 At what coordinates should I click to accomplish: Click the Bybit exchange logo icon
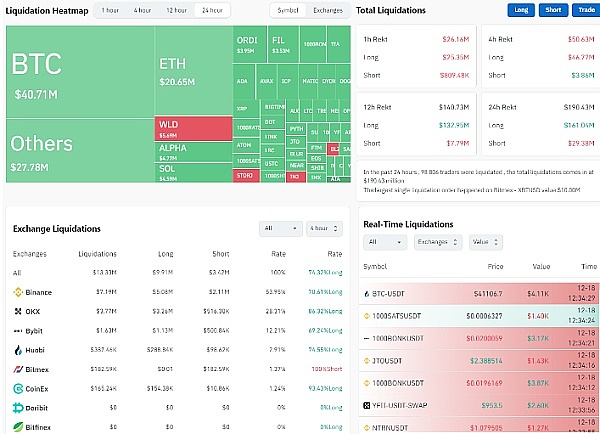18,330
